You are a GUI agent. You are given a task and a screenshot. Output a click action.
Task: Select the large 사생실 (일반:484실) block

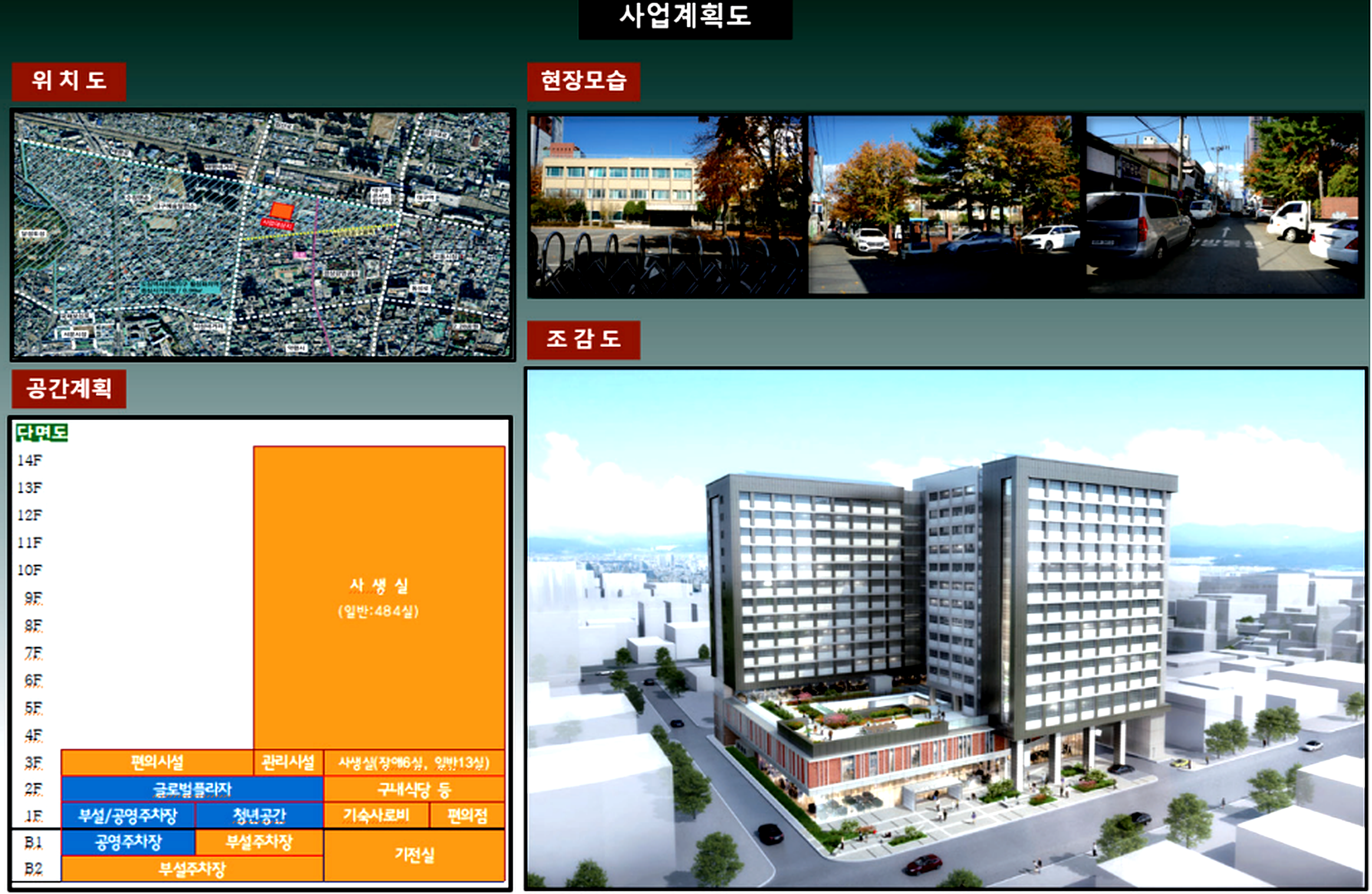[x=379, y=597]
